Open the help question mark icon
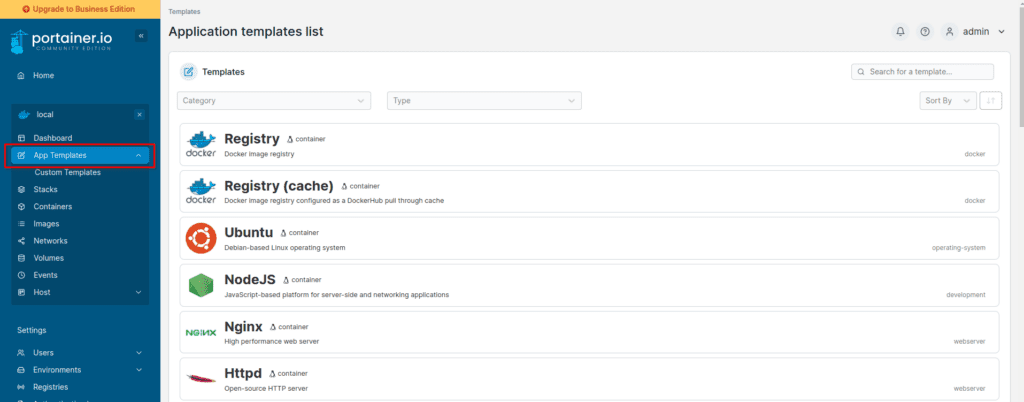The height and width of the screenshot is (402, 1024). (x=925, y=31)
